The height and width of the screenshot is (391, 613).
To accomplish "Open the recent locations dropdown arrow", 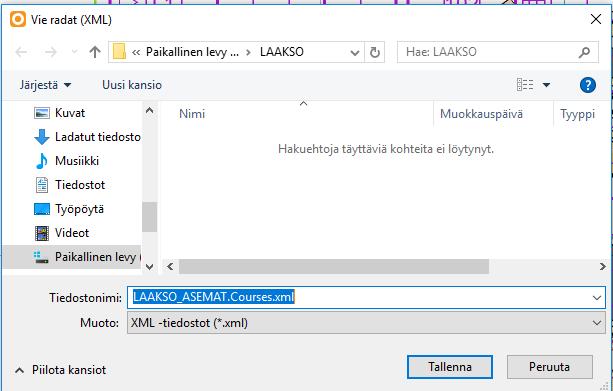I will coord(74,52).
